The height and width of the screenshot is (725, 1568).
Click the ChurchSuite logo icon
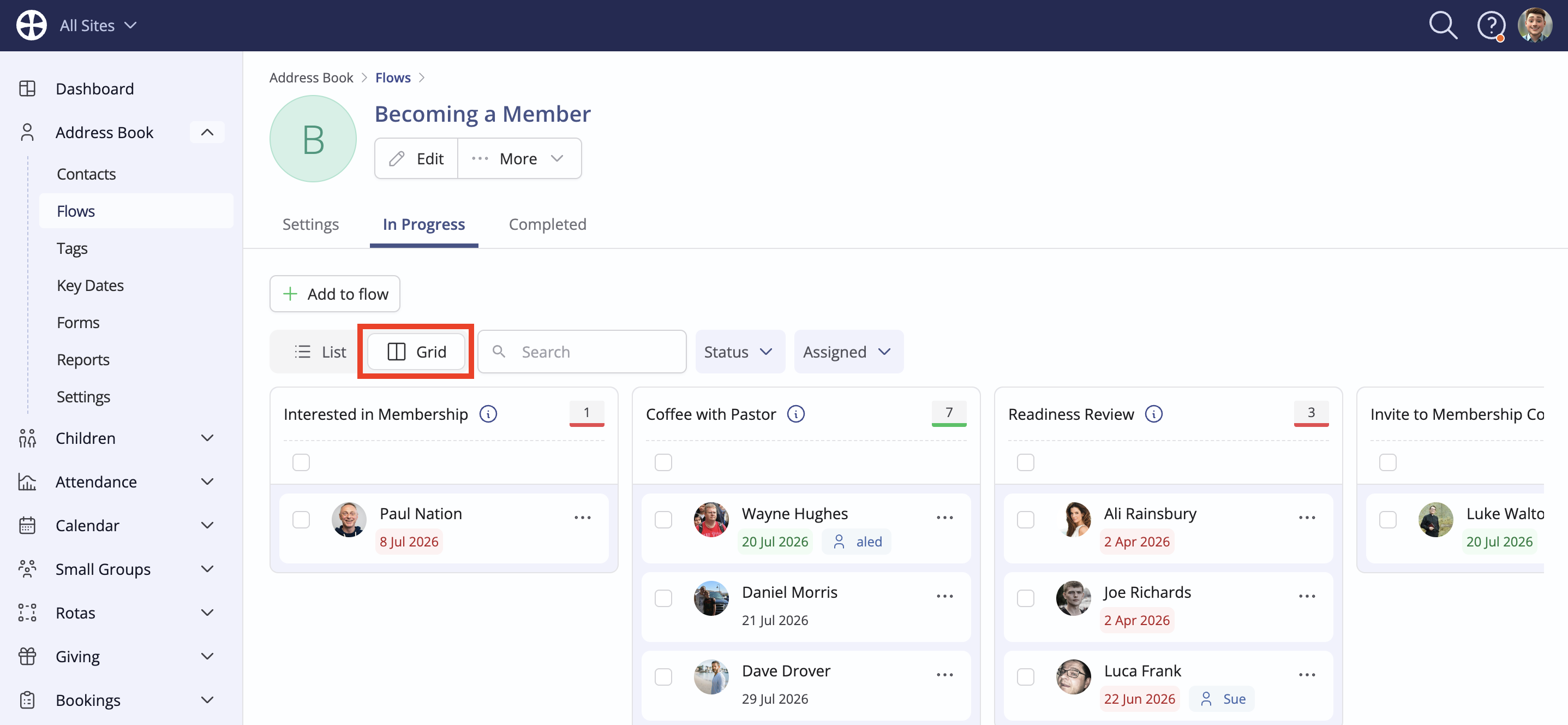point(31,26)
